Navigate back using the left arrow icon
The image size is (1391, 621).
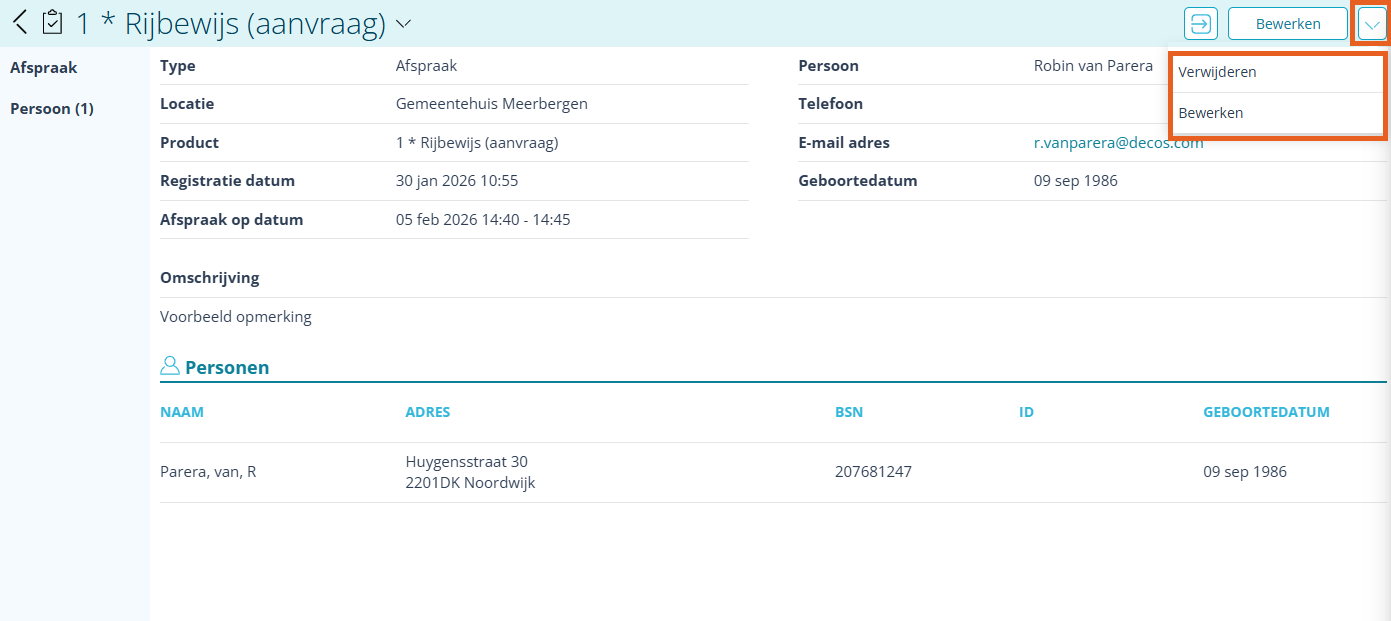[x=20, y=22]
